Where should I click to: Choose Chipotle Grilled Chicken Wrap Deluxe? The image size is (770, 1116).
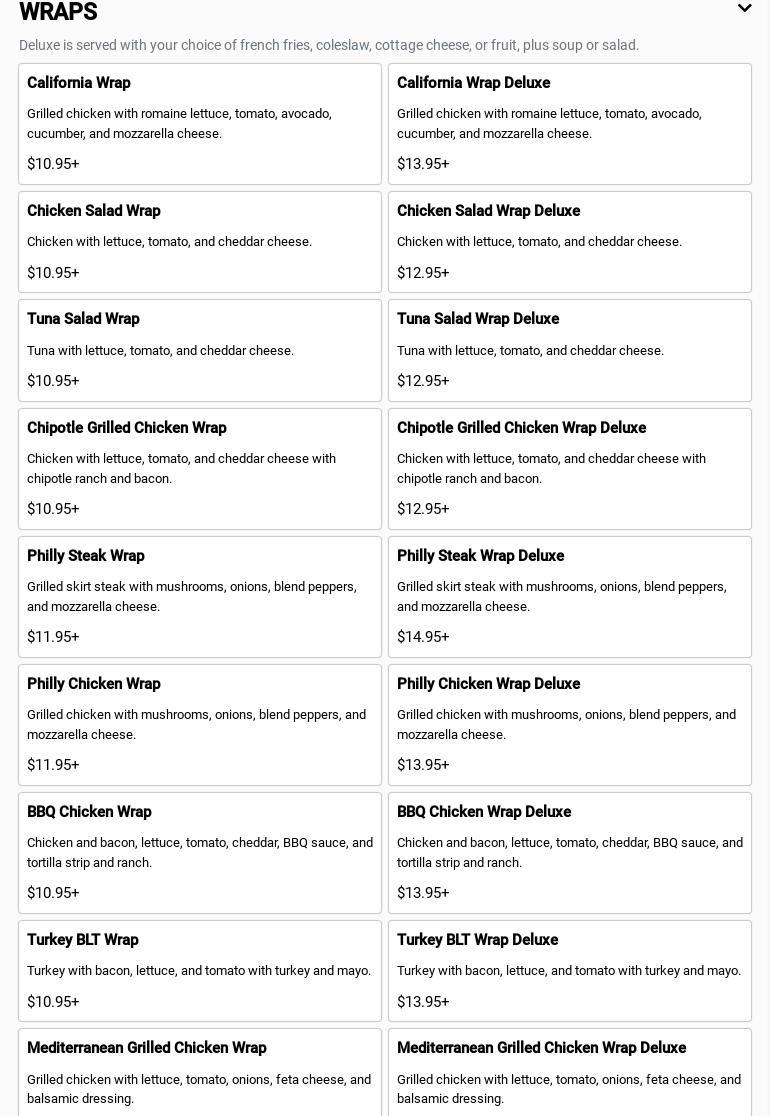pos(569,468)
